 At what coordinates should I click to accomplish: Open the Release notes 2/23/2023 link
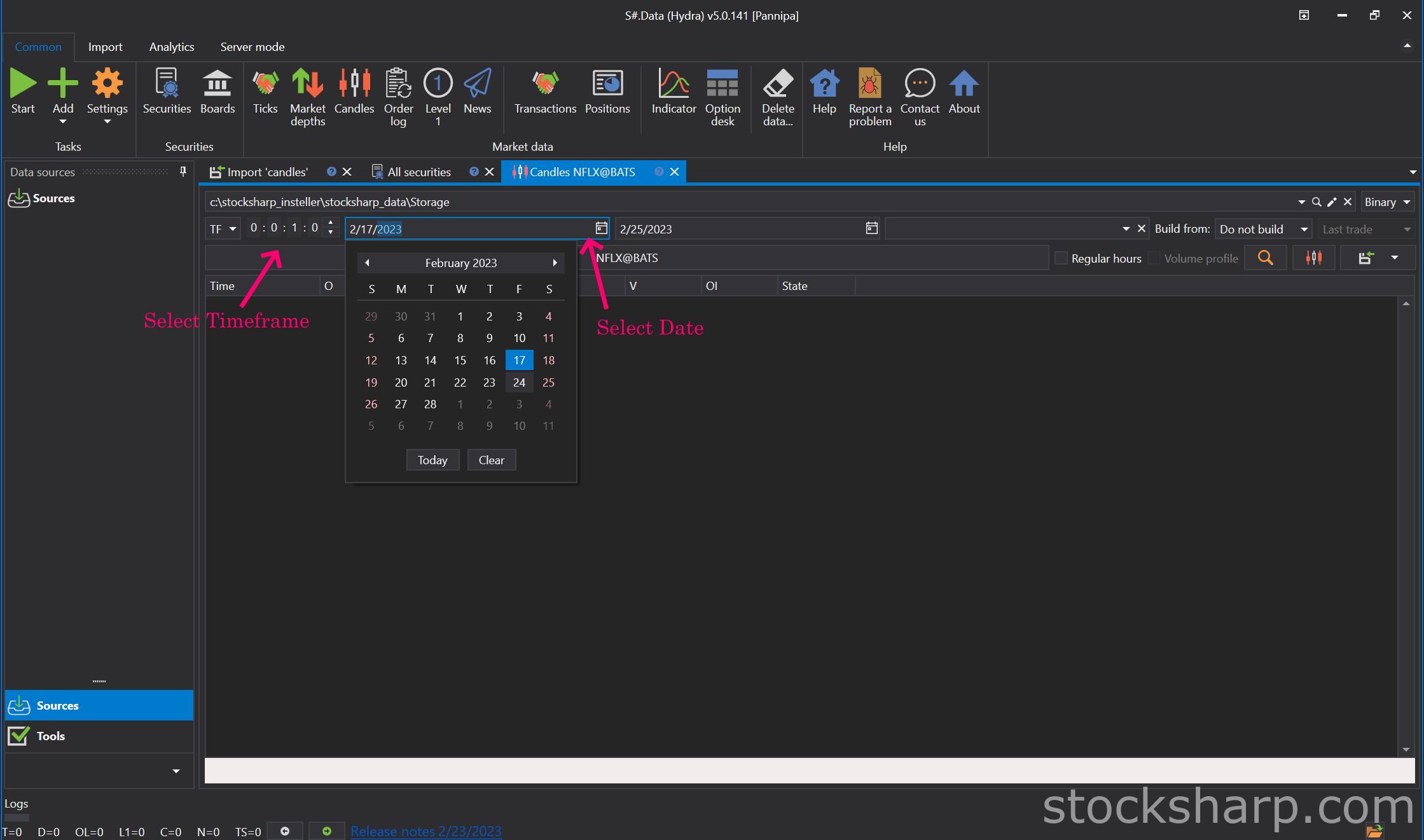pos(425,831)
